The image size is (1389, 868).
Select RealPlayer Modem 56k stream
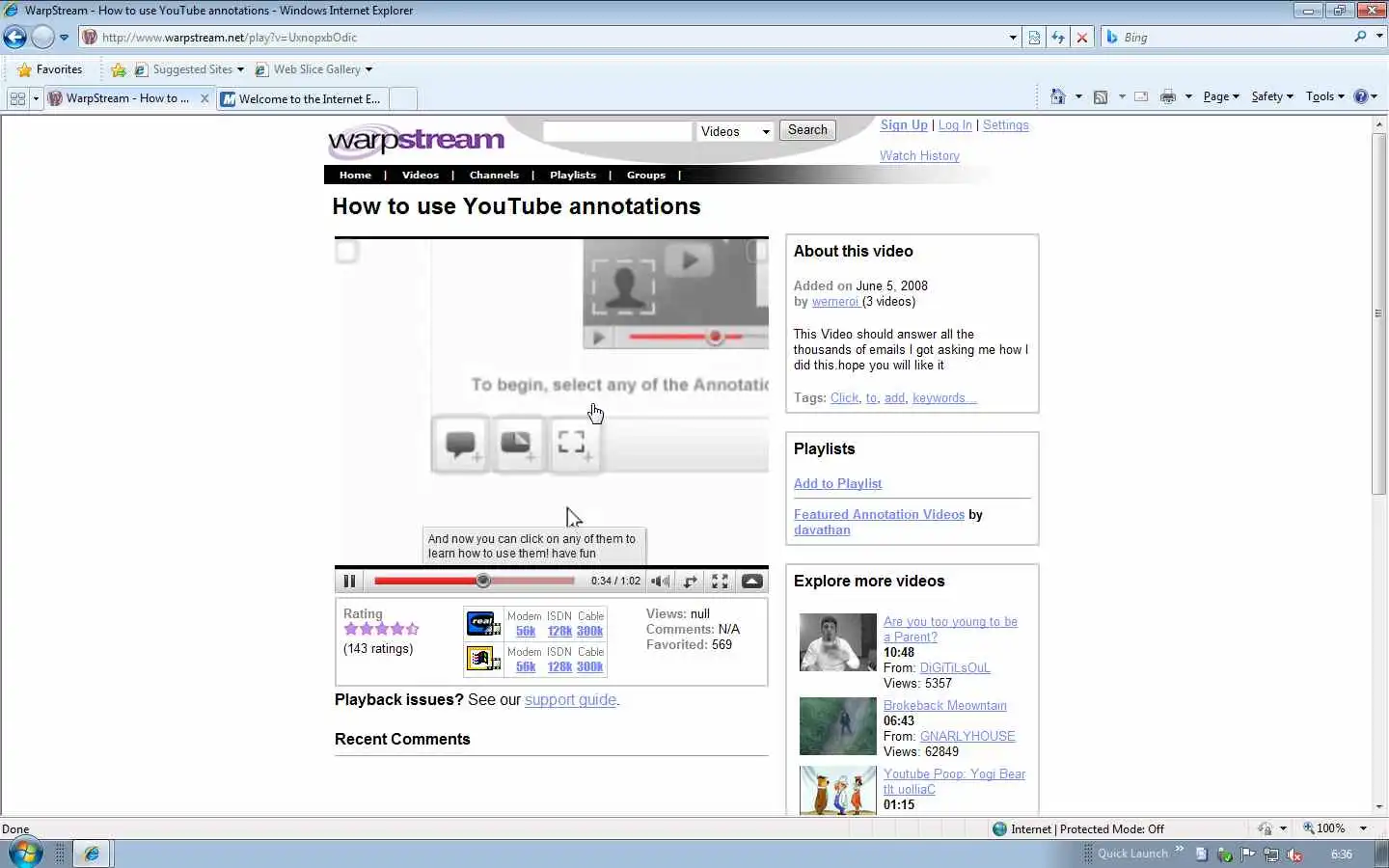526,631
